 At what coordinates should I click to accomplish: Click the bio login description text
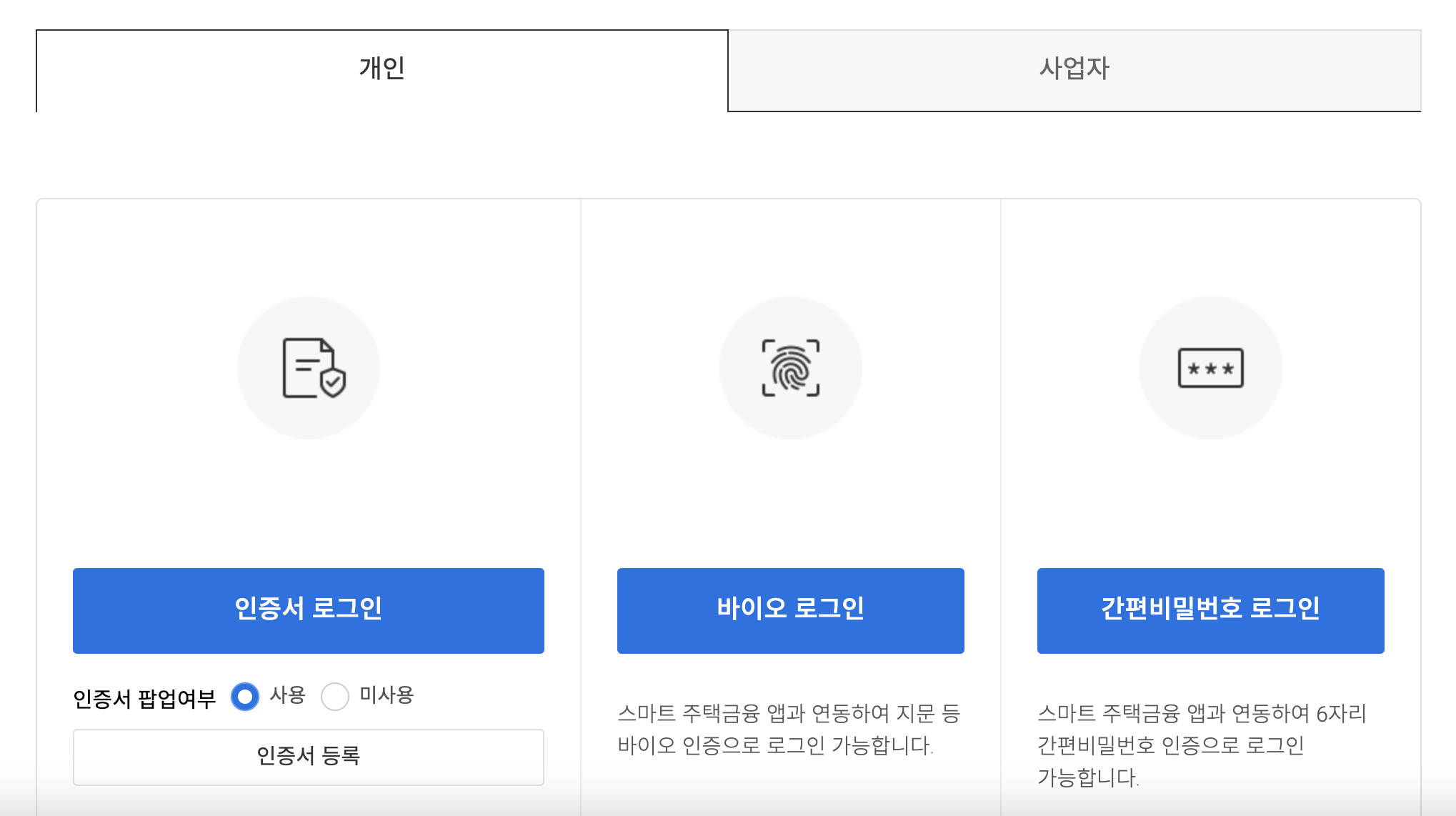click(789, 729)
